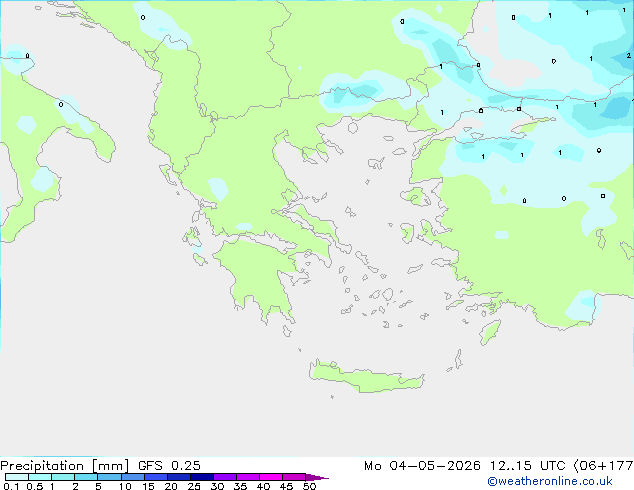Select the 40–45 mm magenta swatch
Image resolution: width=634 pixels, height=490 pixels.
pyautogui.click(x=271, y=477)
